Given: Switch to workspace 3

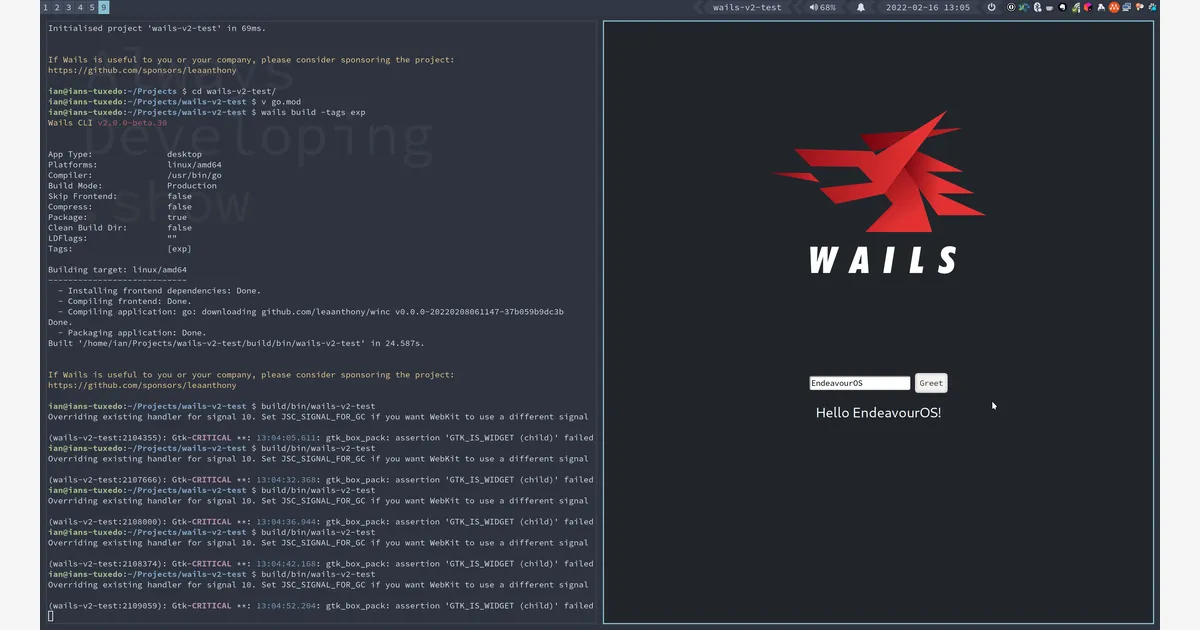Looking at the screenshot, I should 68,7.
